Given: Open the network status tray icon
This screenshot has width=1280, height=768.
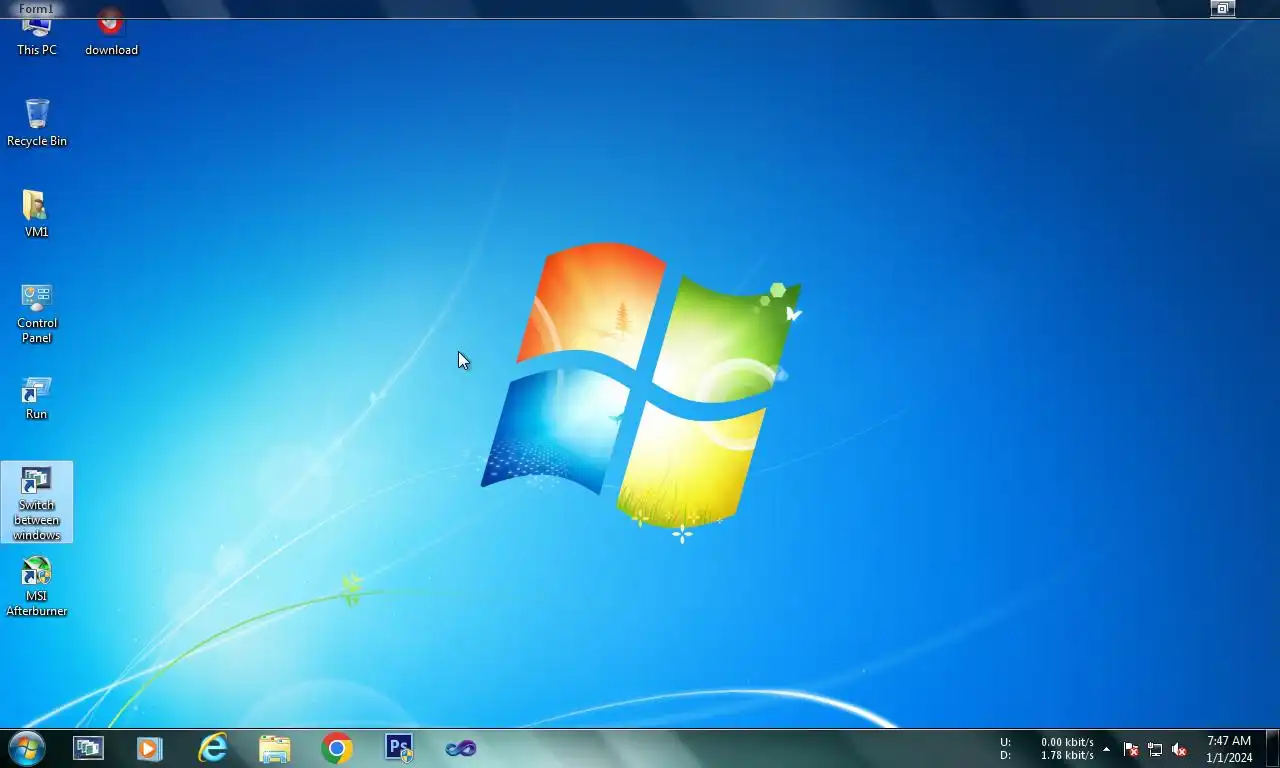Looking at the screenshot, I should click(x=1155, y=749).
